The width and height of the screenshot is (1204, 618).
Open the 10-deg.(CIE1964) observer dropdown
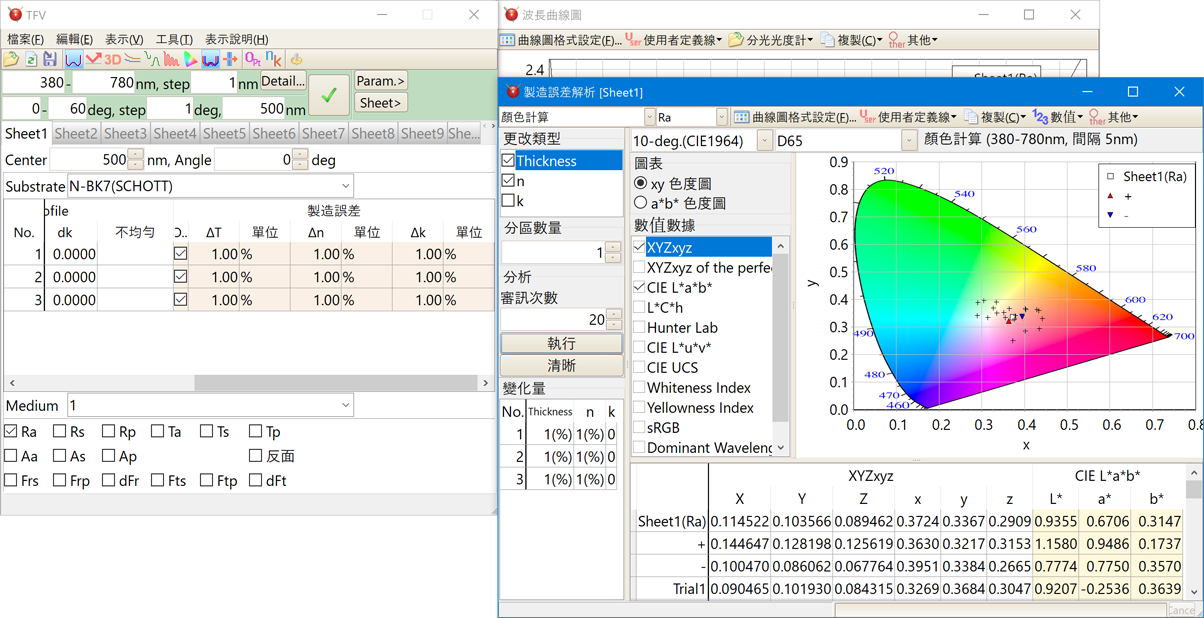(764, 141)
